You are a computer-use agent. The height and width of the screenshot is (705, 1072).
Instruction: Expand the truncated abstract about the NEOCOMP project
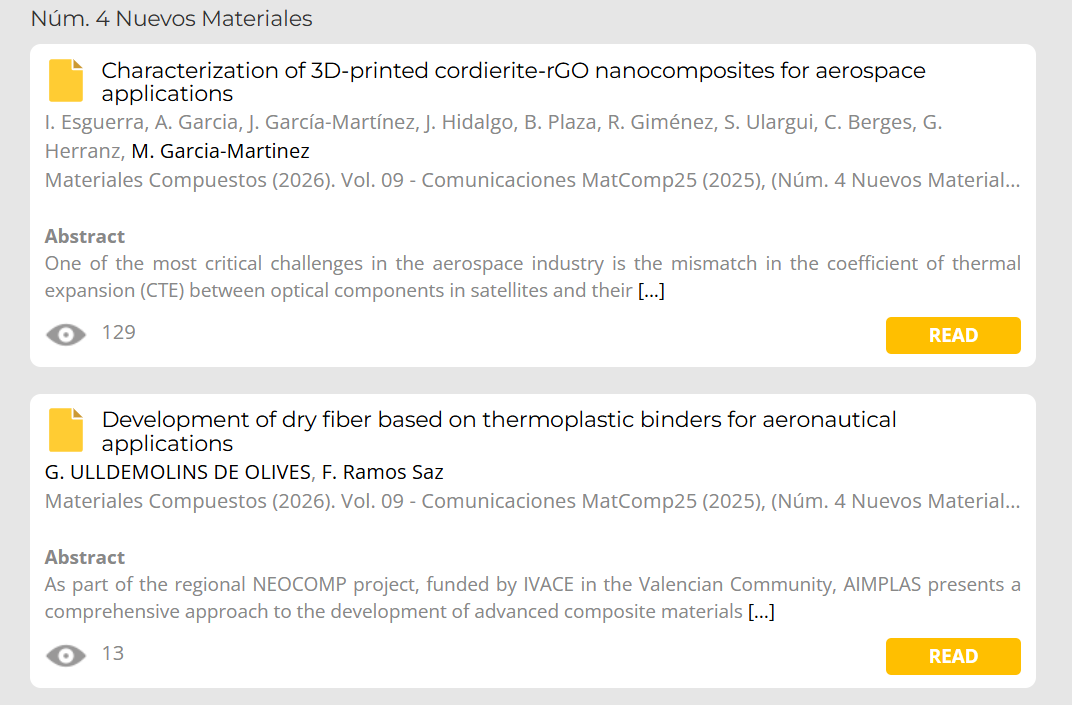761,612
